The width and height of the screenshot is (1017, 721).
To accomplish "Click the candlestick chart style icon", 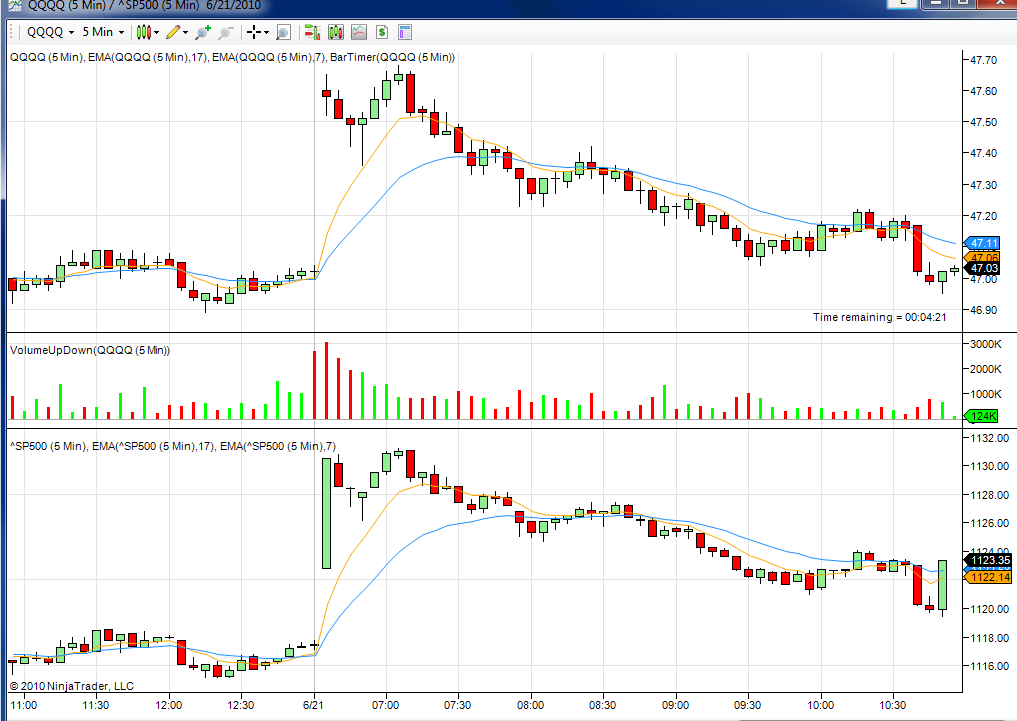I will (x=144, y=32).
